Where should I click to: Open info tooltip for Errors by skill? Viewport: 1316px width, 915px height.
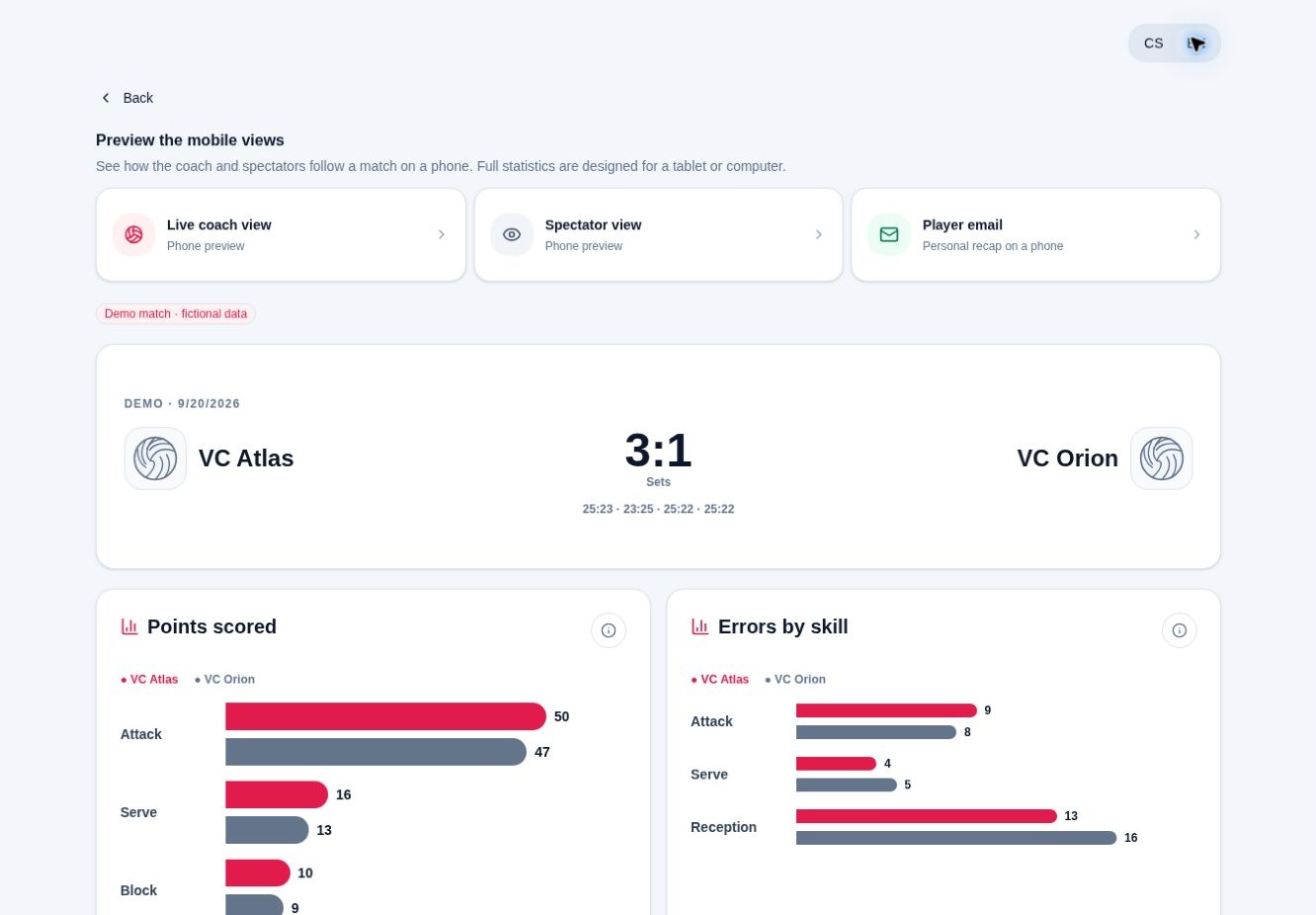click(x=1180, y=630)
